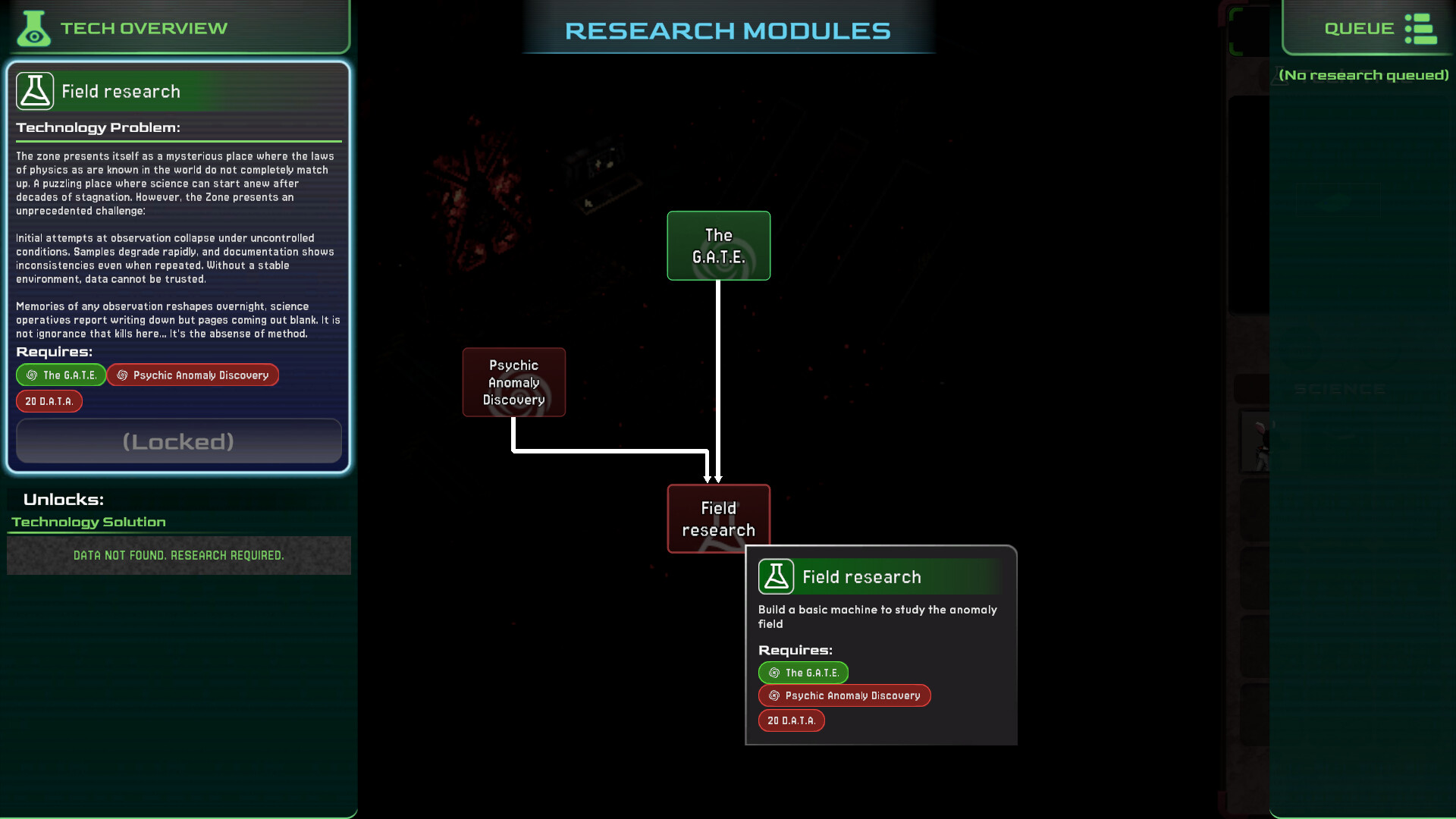Click the spiral icon in tooltip's The G.A.T.E. badge
The width and height of the screenshot is (1456, 819).
click(x=774, y=673)
